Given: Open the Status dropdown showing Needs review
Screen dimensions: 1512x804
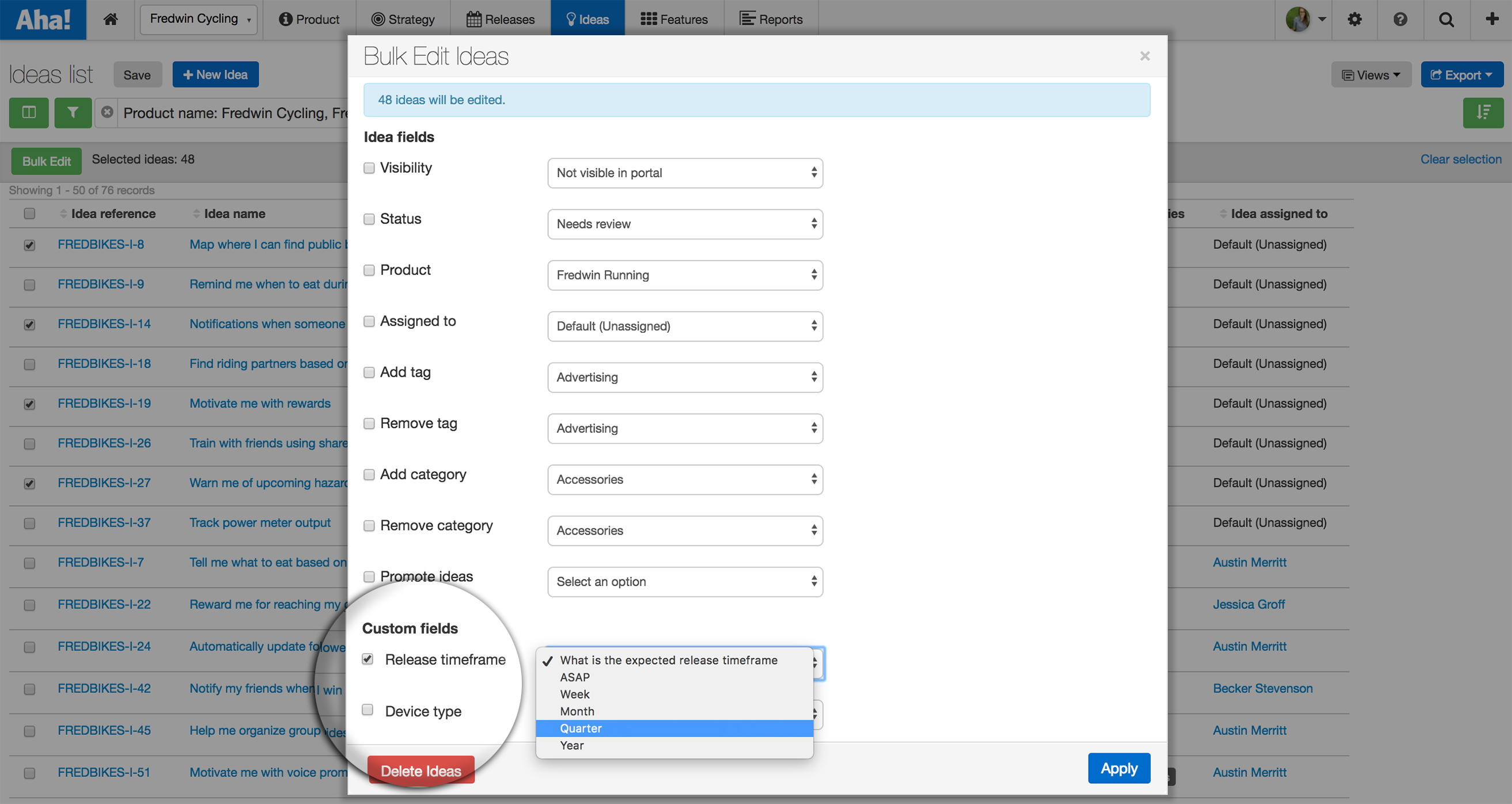Looking at the screenshot, I should pos(684,223).
